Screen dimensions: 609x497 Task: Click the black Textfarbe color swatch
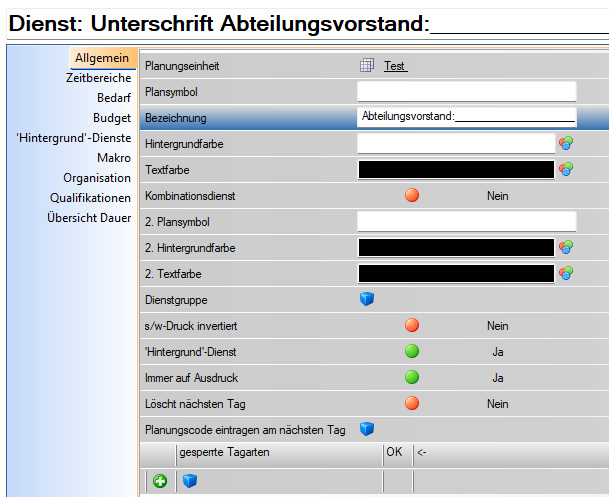click(455, 170)
